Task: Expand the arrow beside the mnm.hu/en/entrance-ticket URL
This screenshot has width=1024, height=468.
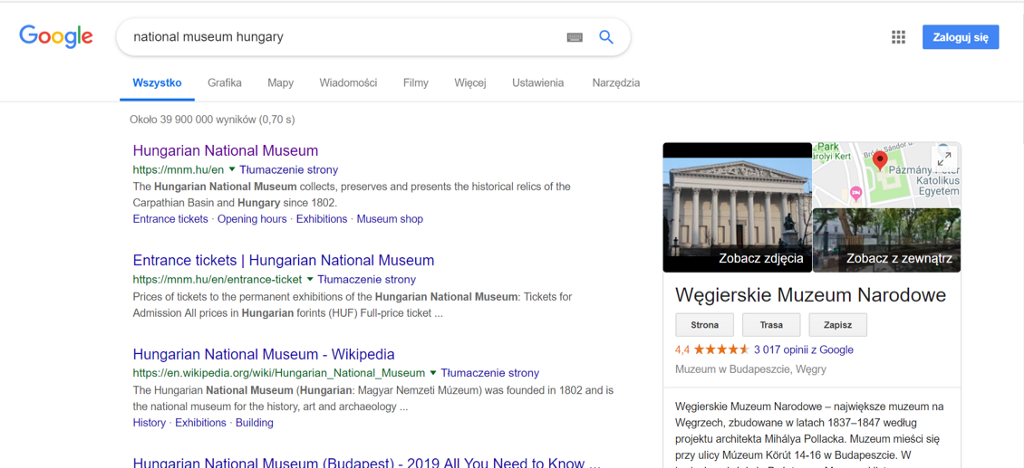Action: 310,279
